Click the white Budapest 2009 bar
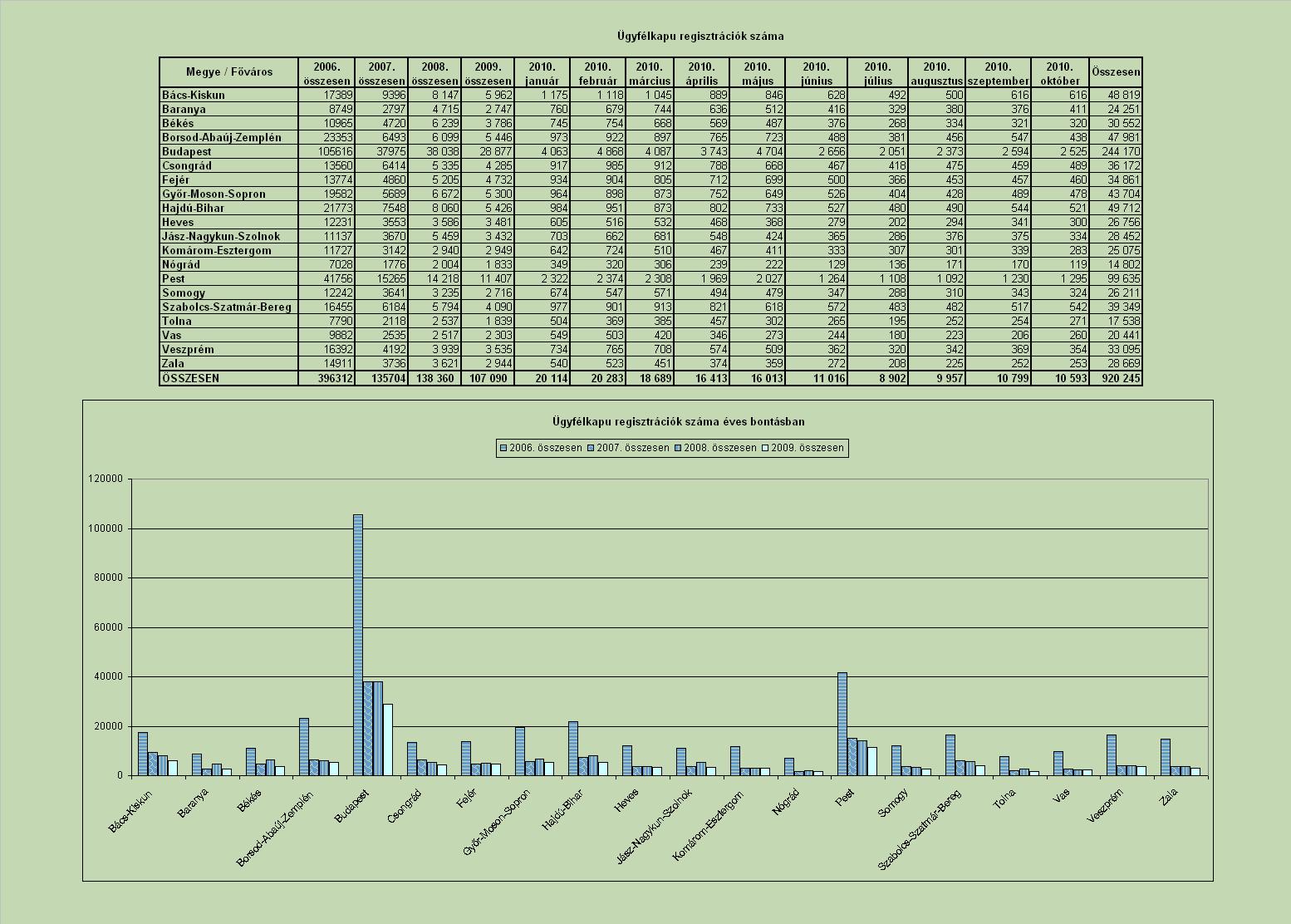Image resolution: width=1291 pixels, height=924 pixels. [388, 740]
